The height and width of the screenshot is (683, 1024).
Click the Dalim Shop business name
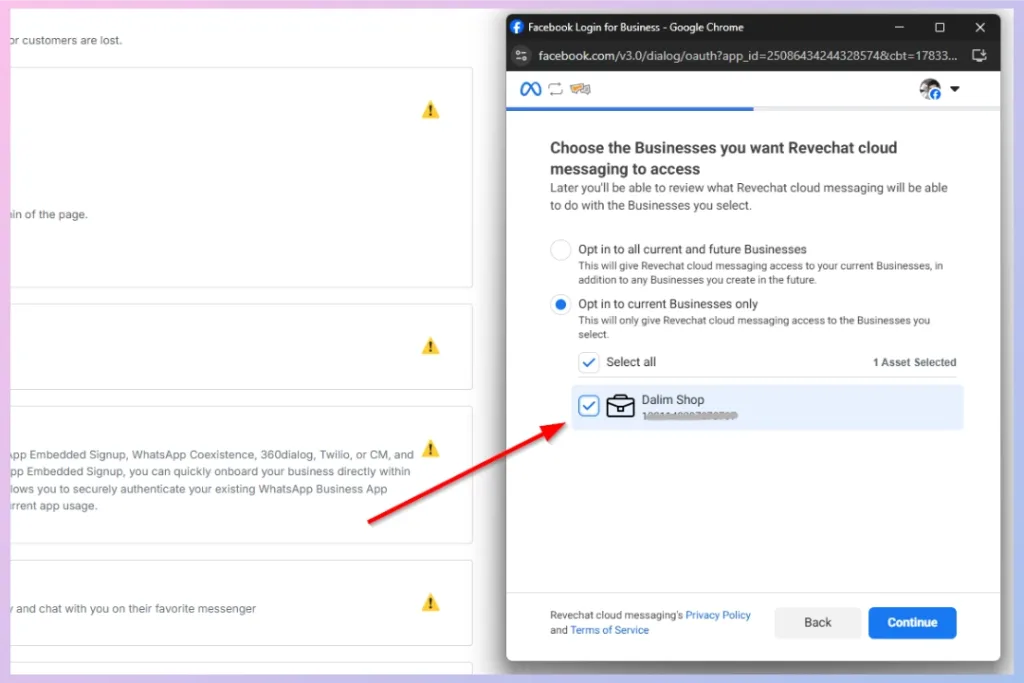tap(673, 400)
